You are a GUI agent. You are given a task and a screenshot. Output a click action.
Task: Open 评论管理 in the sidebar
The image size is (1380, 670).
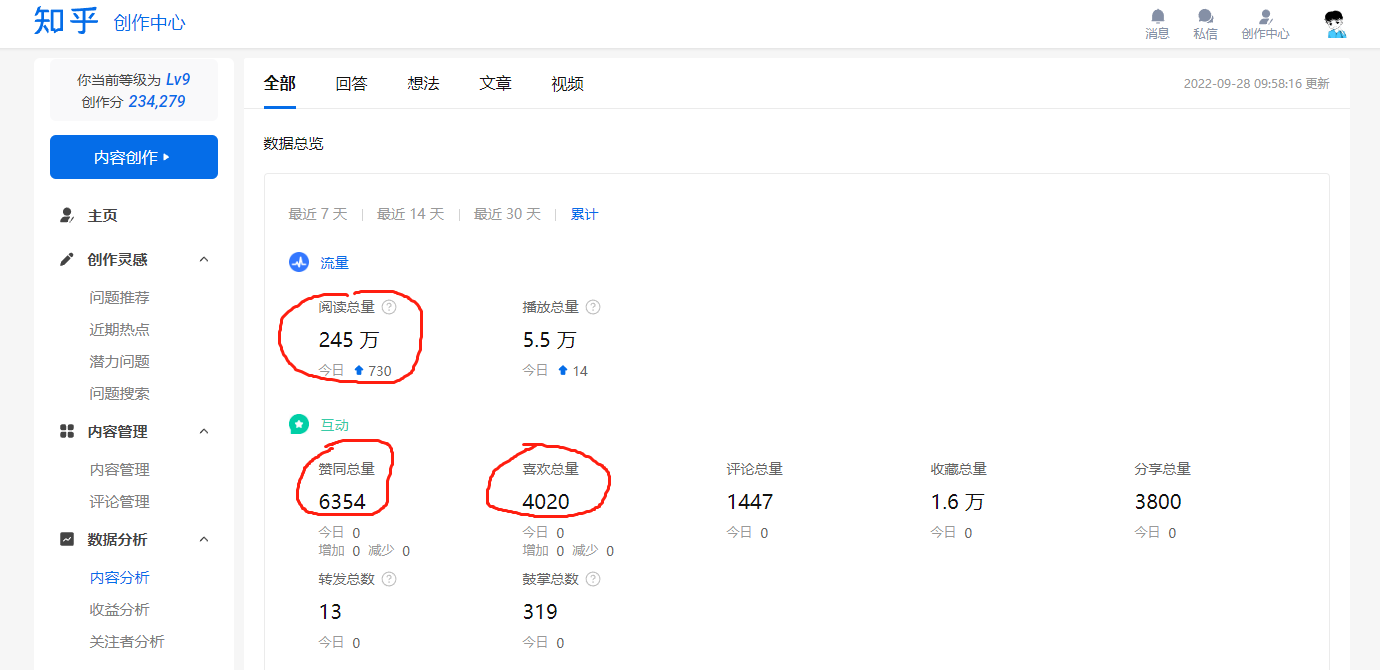(x=119, y=501)
